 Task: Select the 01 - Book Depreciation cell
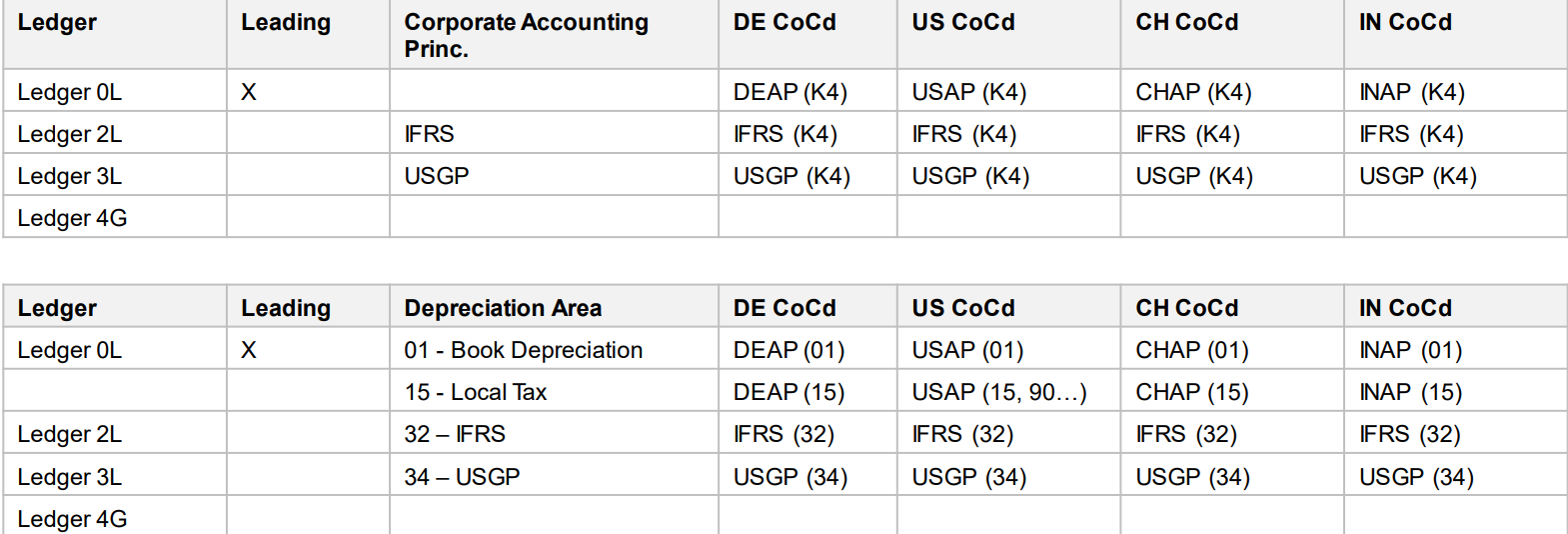(x=524, y=350)
